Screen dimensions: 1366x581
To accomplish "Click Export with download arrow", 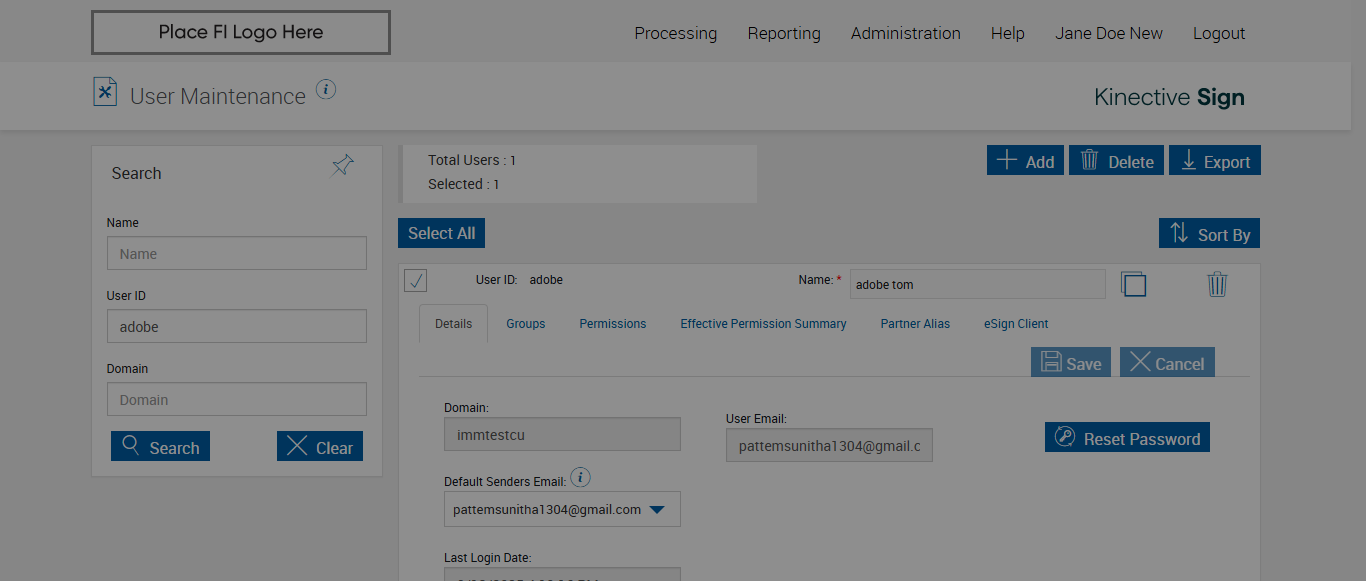I will (1216, 161).
